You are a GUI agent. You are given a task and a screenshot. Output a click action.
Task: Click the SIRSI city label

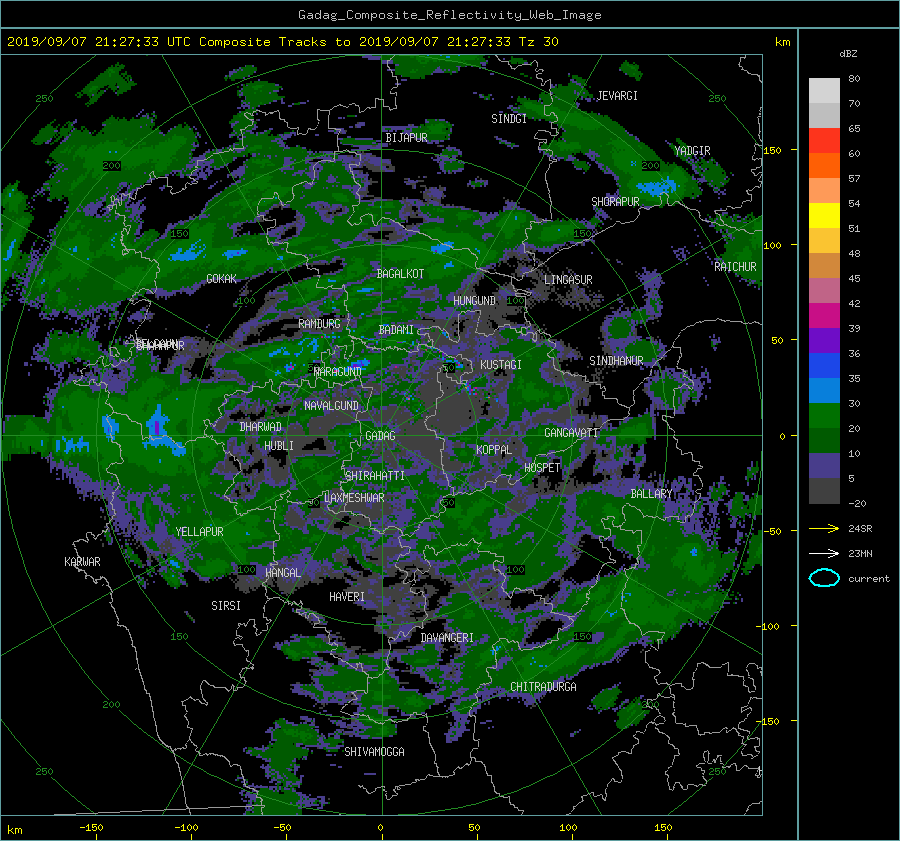point(226,606)
